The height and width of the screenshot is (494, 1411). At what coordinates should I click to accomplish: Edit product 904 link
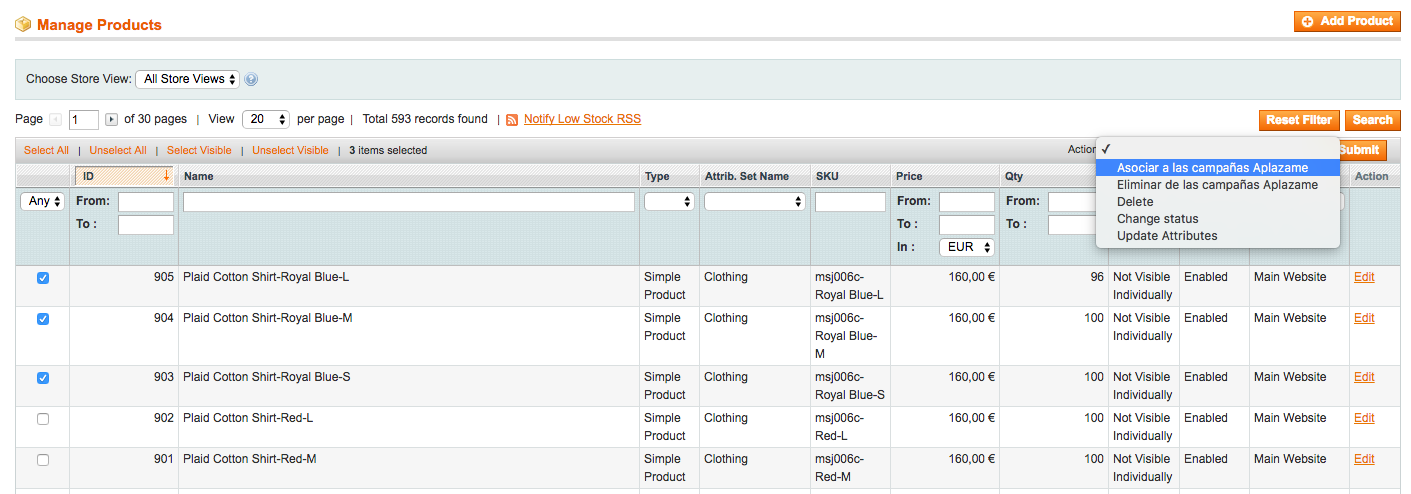(1364, 318)
